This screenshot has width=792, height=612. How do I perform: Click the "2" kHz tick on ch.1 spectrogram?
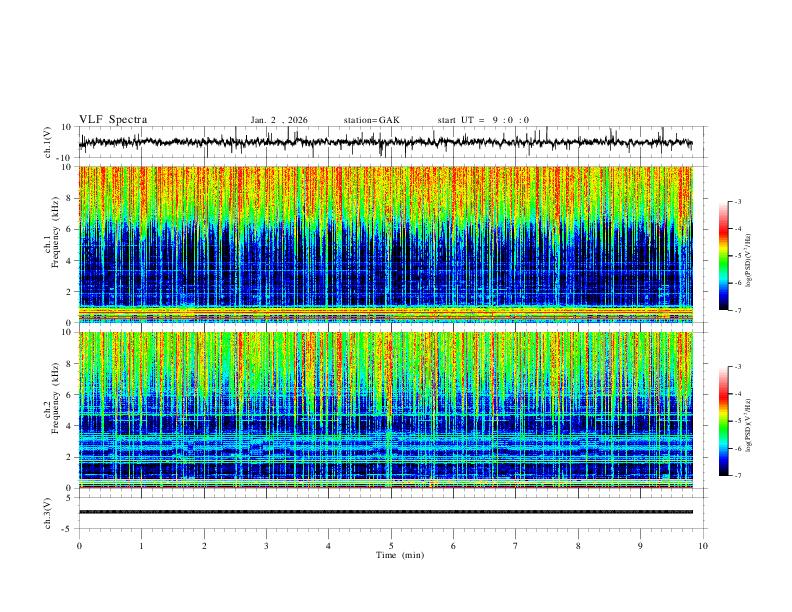click(x=69, y=291)
